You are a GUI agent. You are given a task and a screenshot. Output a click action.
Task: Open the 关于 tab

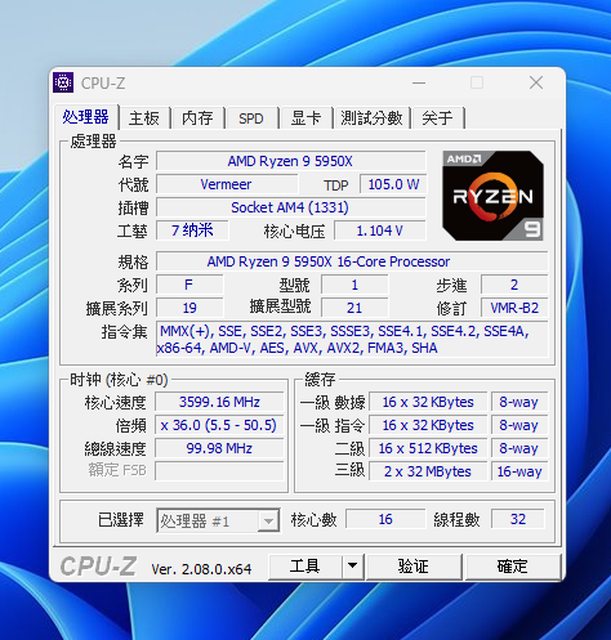pos(438,118)
